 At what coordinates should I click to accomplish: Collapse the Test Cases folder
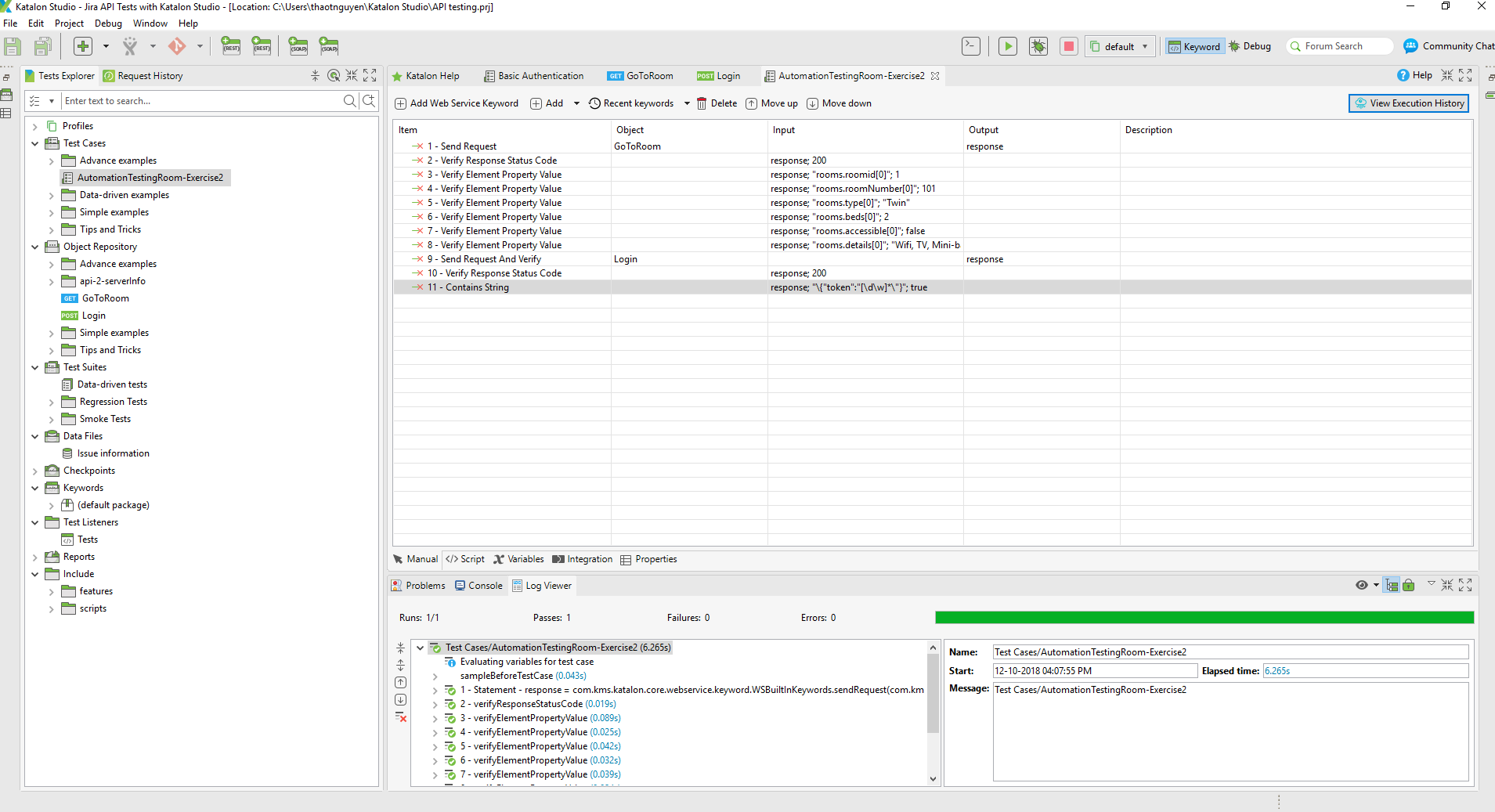click(x=35, y=143)
